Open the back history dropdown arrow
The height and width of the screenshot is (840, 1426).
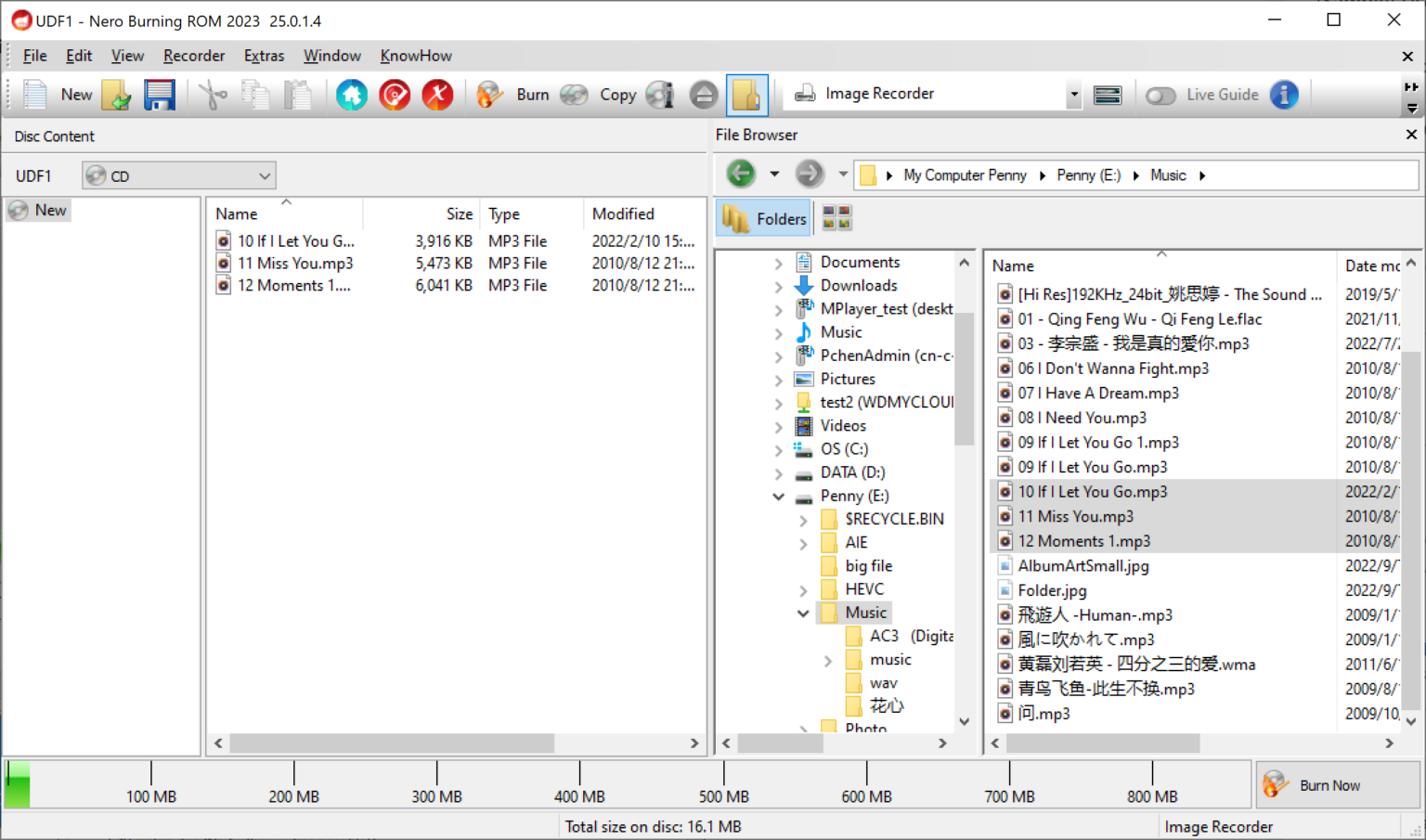pos(774,174)
